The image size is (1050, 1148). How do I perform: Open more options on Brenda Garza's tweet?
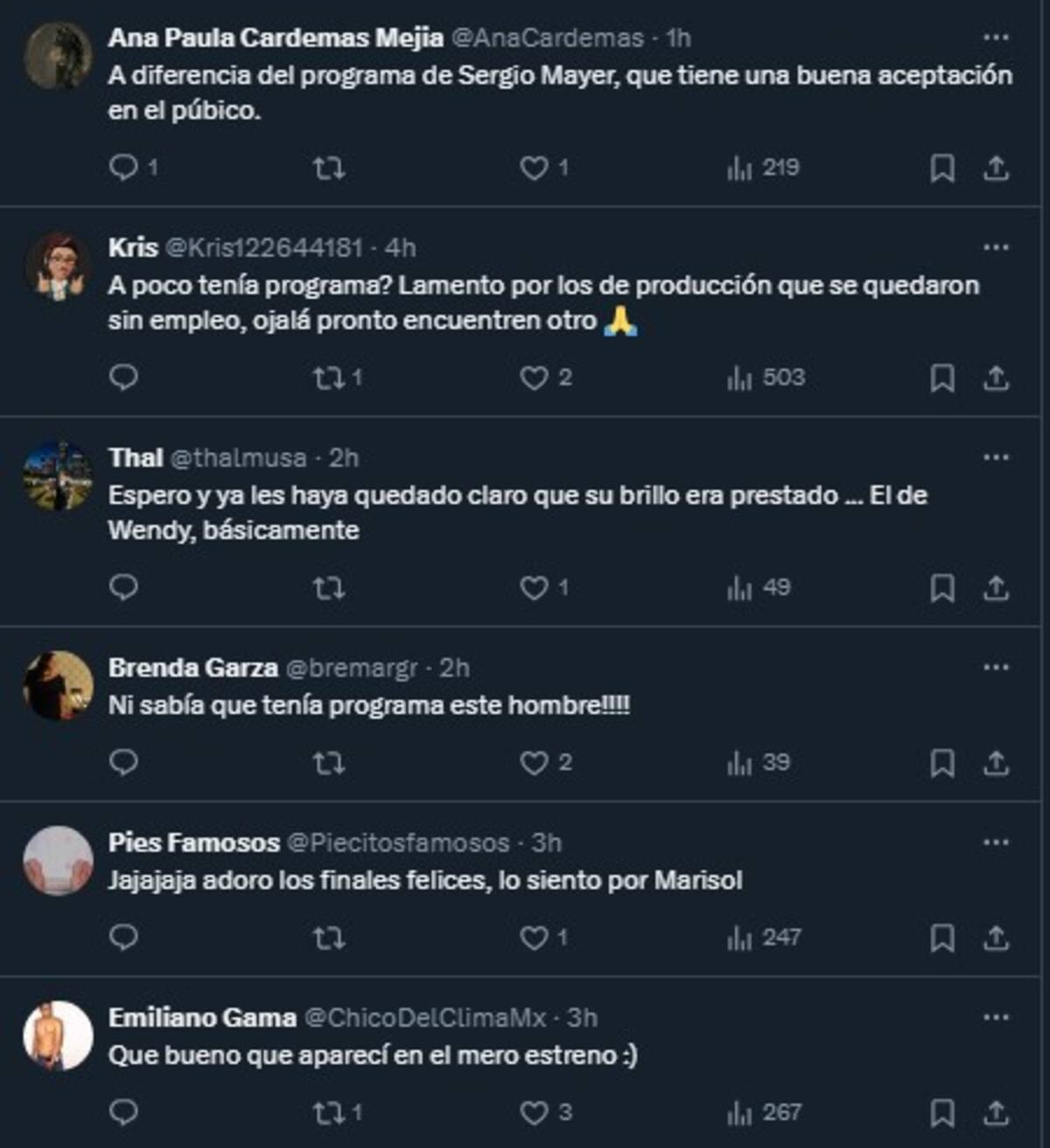click(x=996, y=668)
